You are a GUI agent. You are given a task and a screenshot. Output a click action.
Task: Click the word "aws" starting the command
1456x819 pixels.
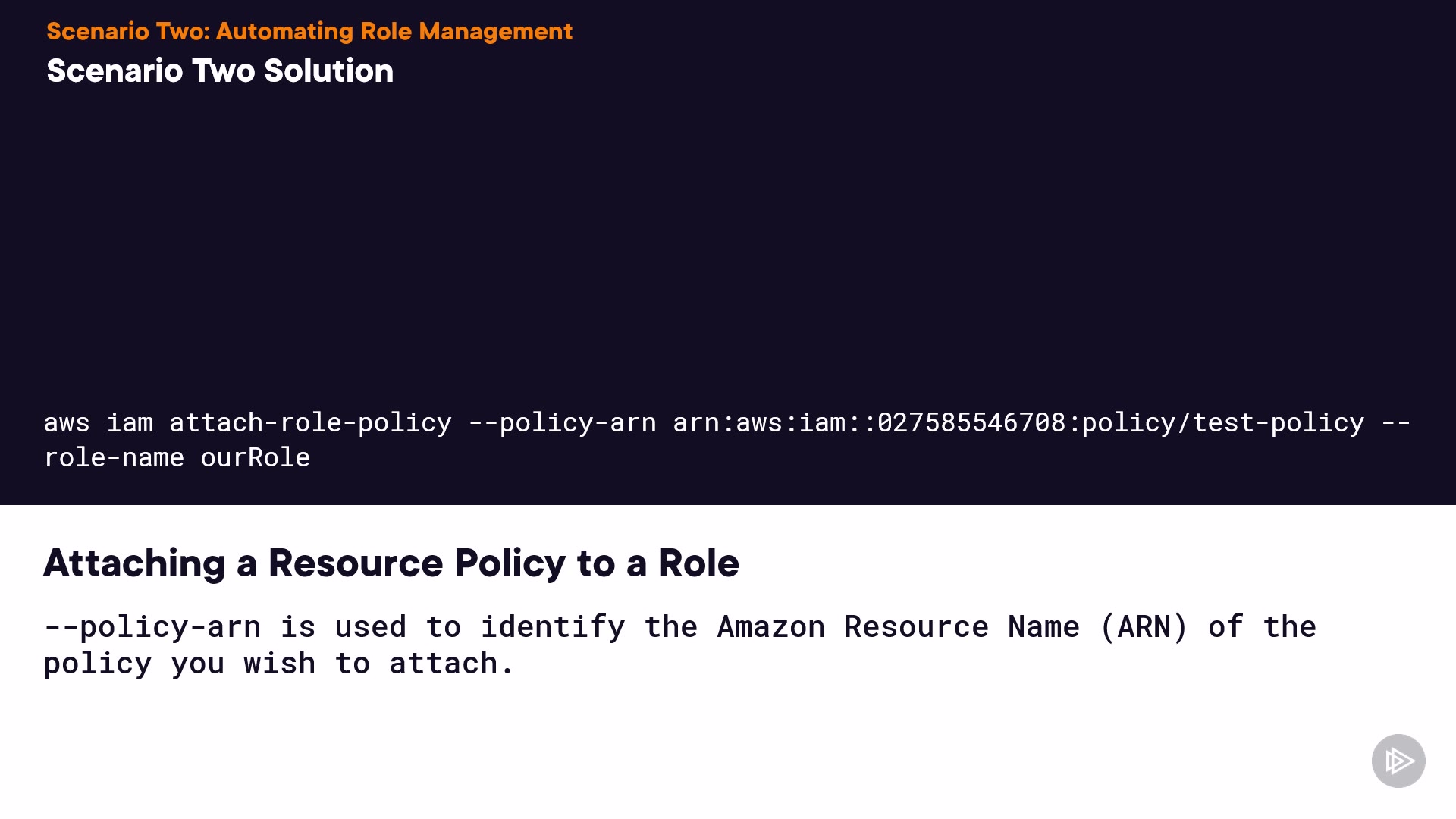coord(67,422)
